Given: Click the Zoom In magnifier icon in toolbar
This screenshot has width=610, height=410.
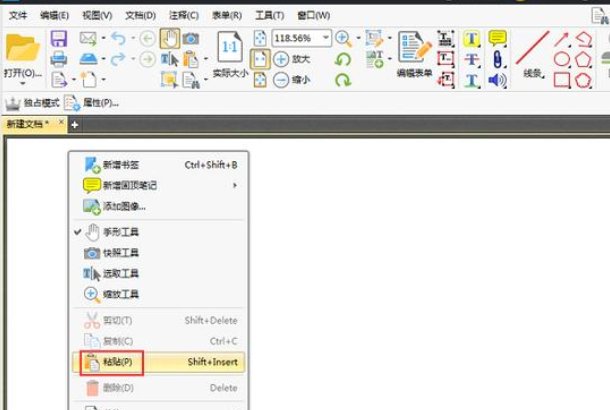Looking at the screenshot, I should pyautogui.click(x=344, y=39).
